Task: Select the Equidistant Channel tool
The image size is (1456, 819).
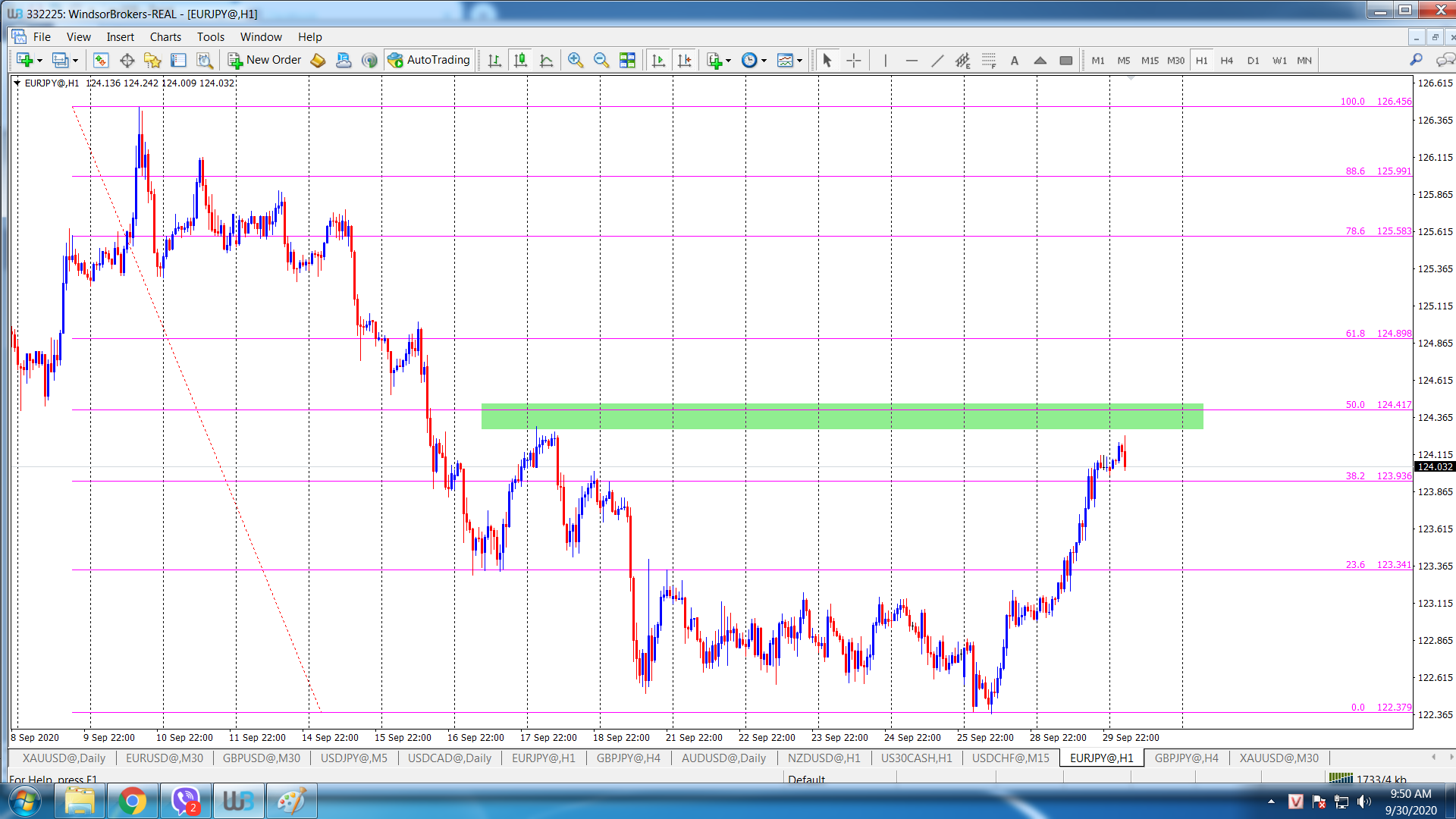Action: (x=963, y=60)
